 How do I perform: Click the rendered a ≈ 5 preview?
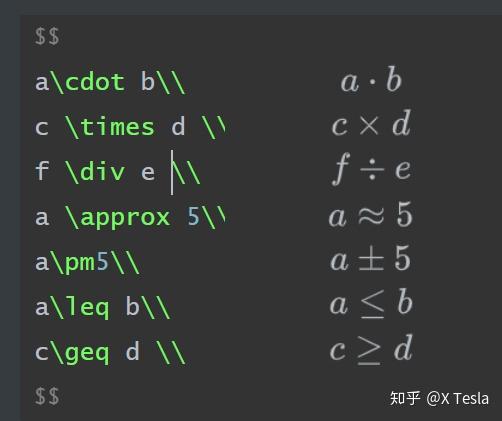(371, 215)
